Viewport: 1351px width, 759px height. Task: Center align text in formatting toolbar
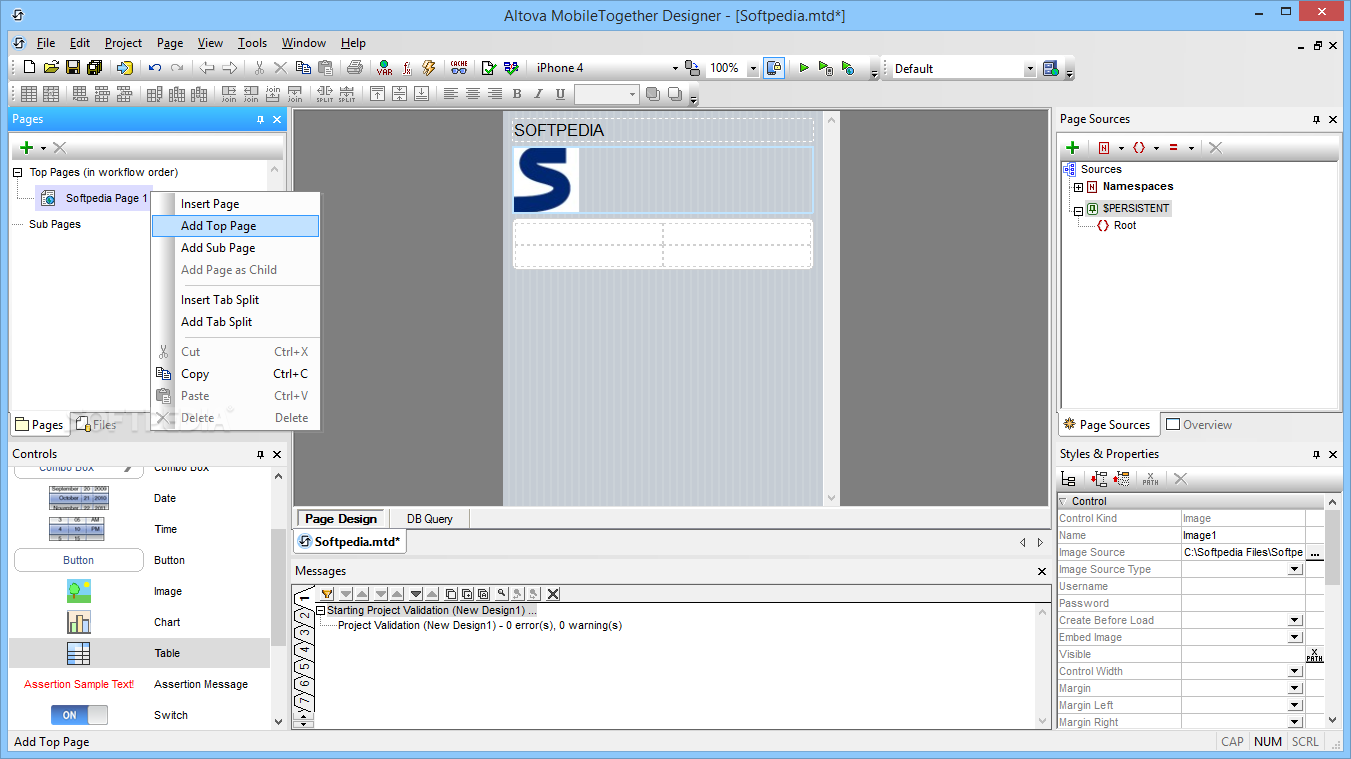coord(473,94)
